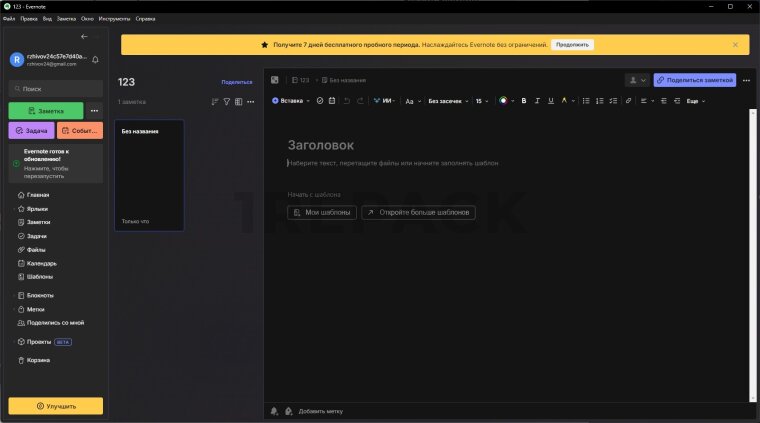The width and height of the screenshot is (760, 423).
Task: Open the Заметка menu in the menu bar
Action: [66, 19]
